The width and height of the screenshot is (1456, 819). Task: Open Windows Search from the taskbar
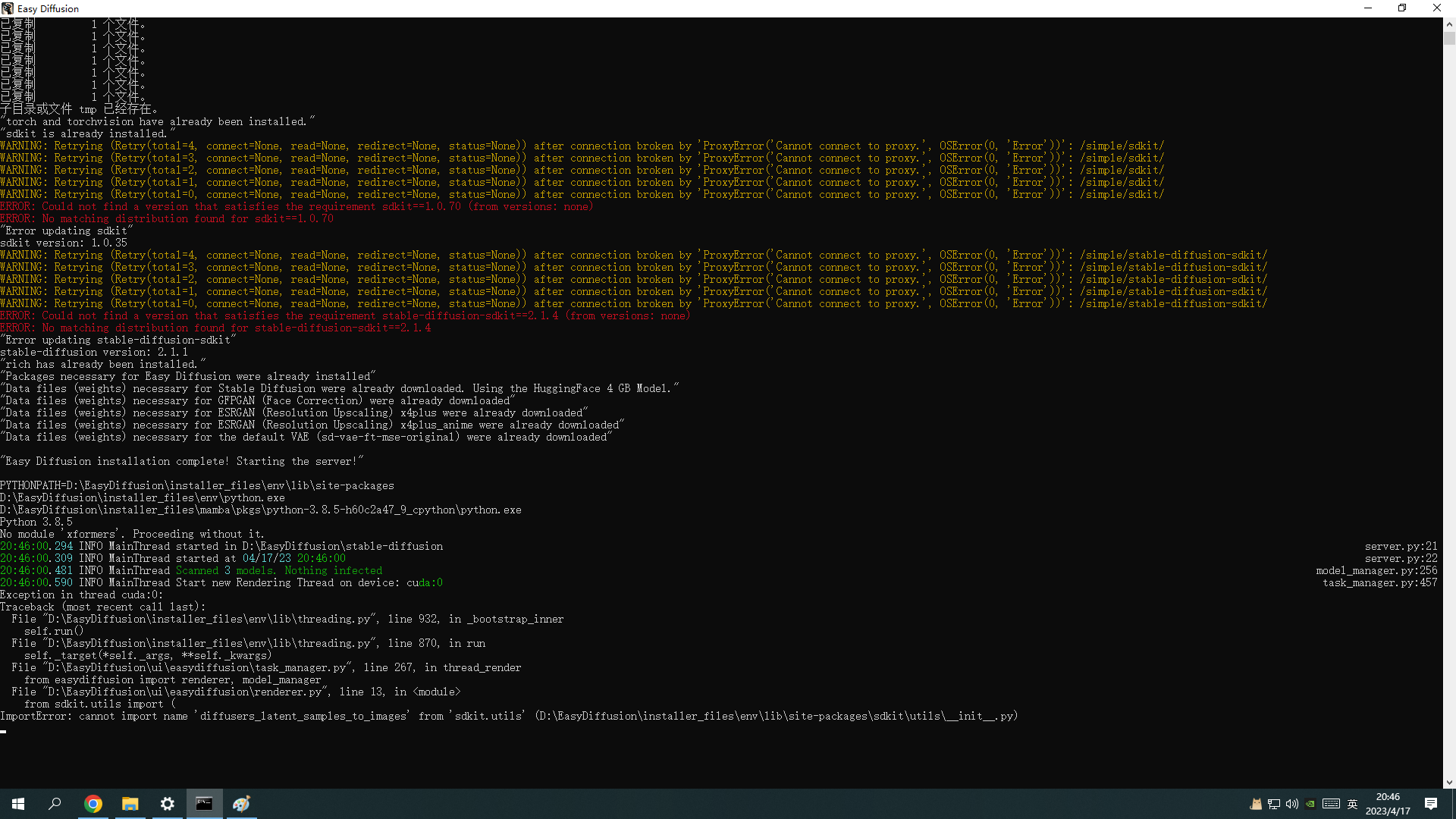(x=55, y=804)
